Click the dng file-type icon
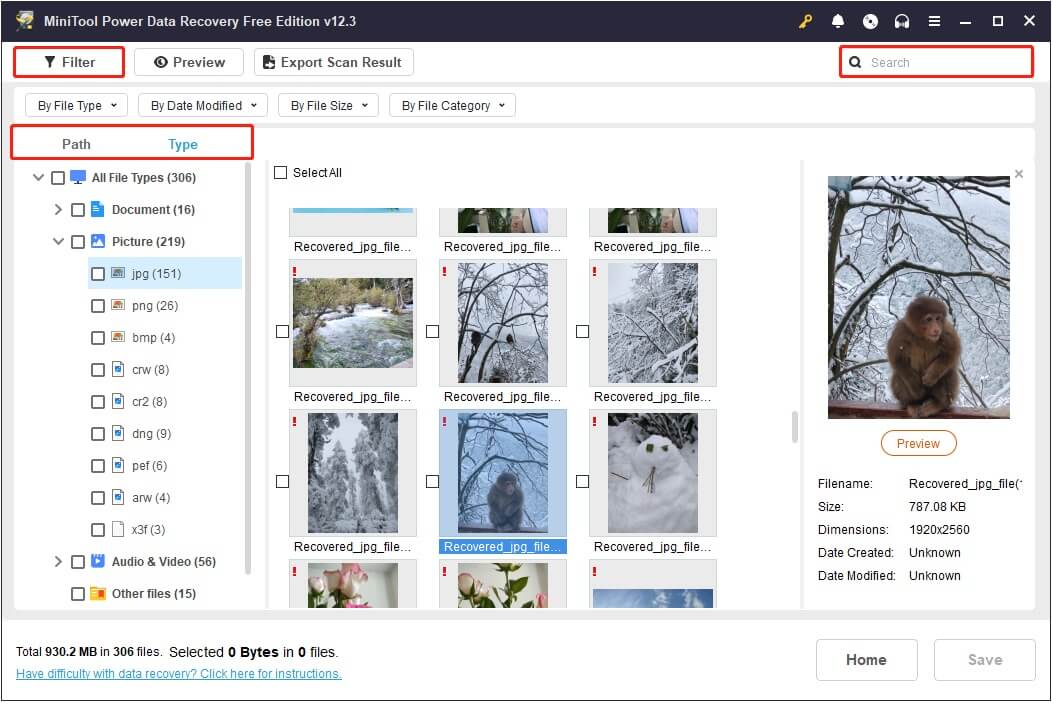 [118, 433]
